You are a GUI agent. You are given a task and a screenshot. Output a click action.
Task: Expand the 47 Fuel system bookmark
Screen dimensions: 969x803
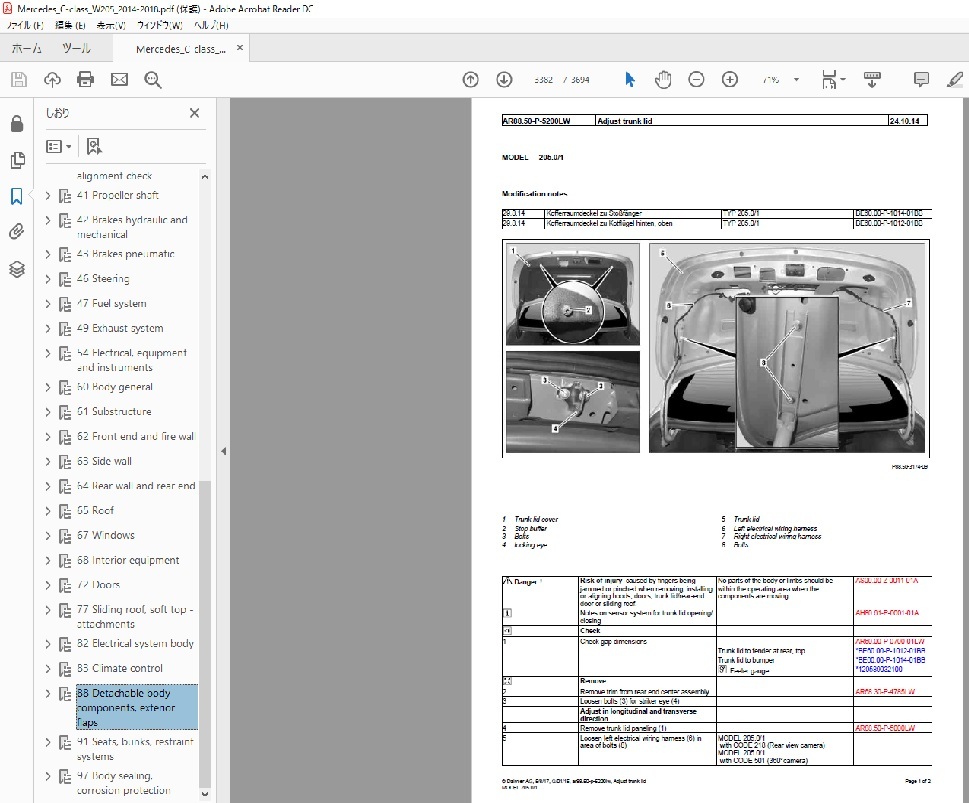[x=48, y=304]
